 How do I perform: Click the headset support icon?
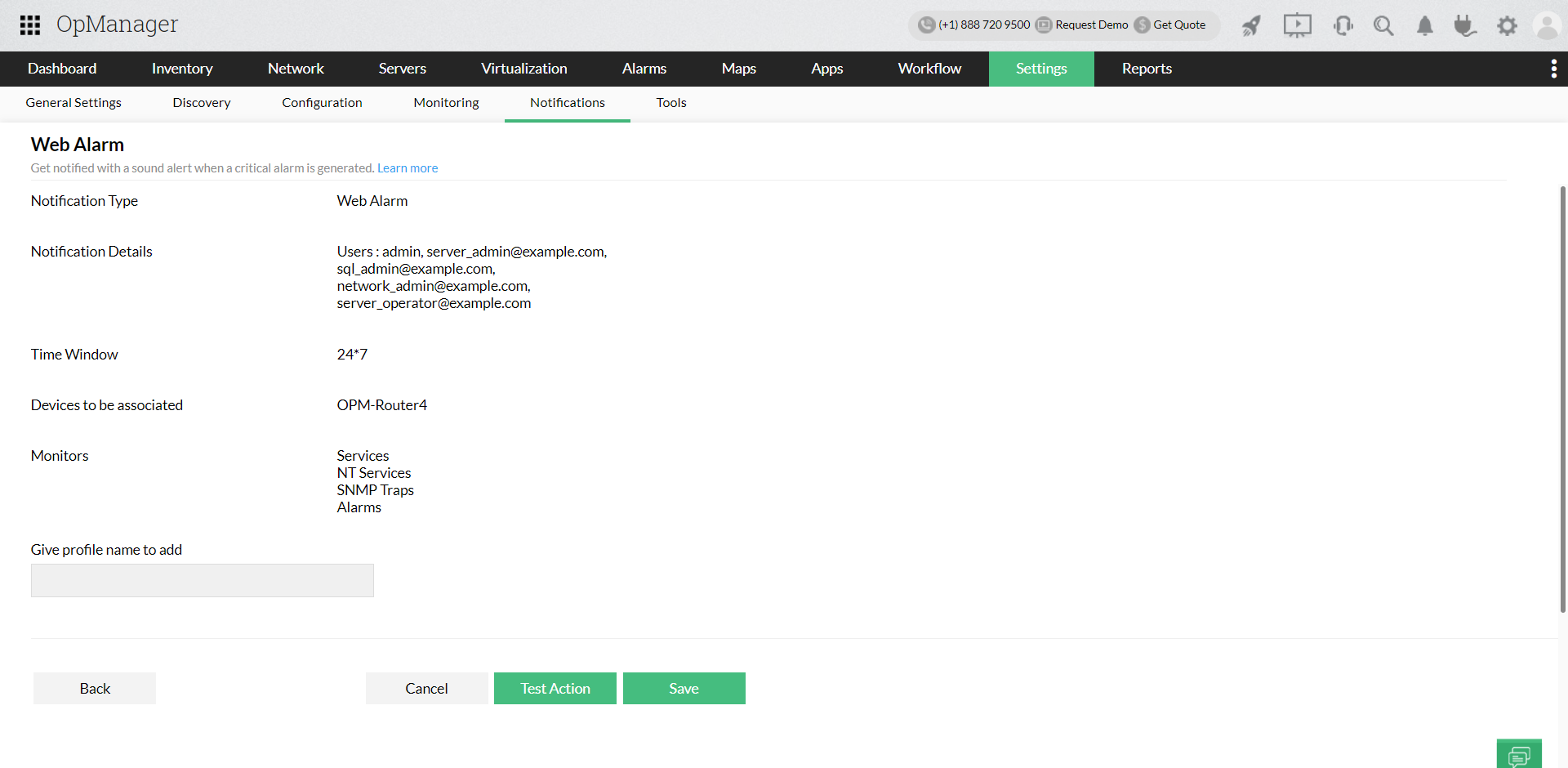click(1343, 26)
